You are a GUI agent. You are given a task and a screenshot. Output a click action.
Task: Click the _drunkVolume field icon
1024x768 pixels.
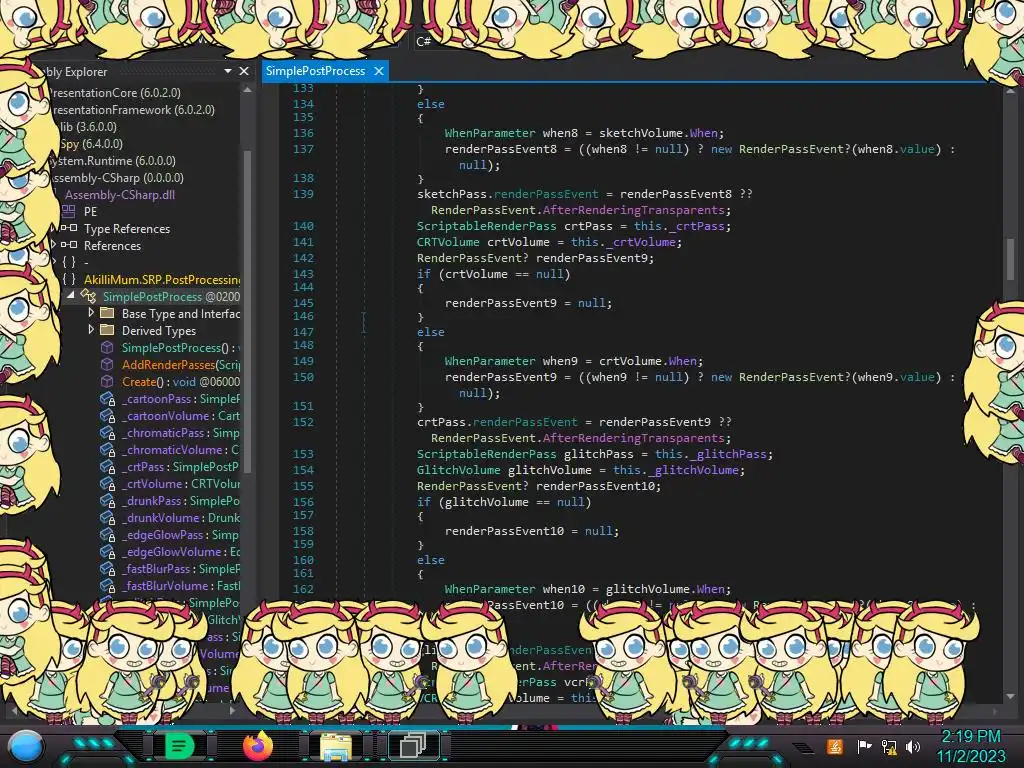point(107,517)
